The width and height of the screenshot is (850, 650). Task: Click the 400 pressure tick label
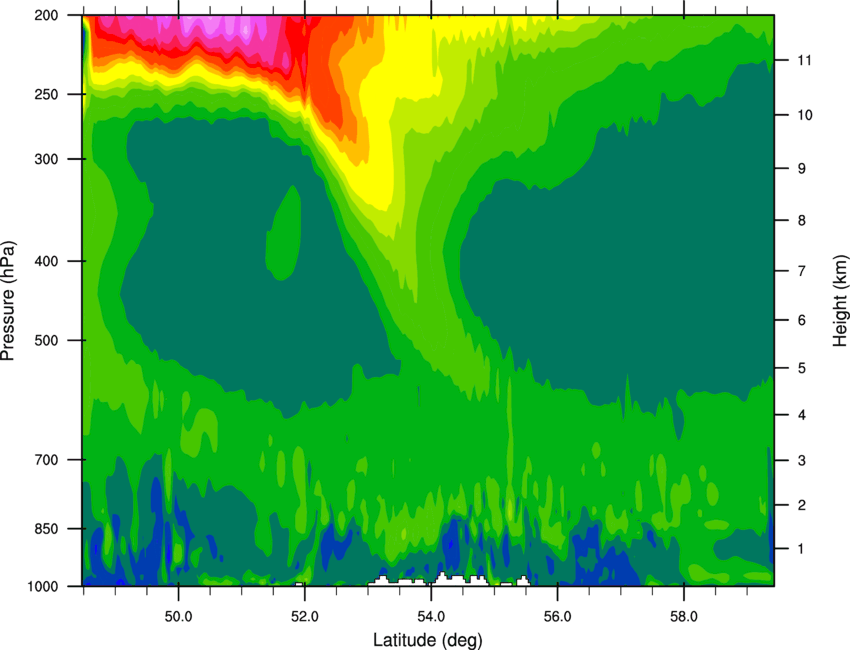pos(46,261)
